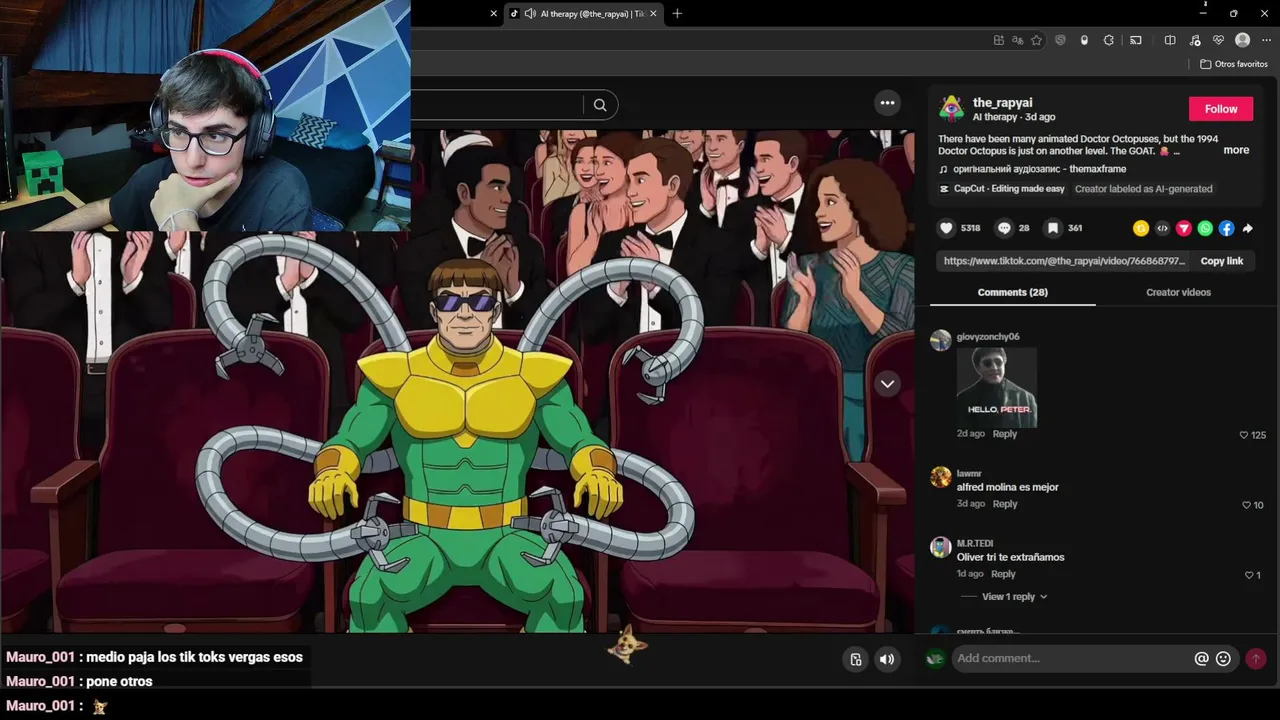
Task: Share the video to WhatsApp
Action: coord(1205,228)
